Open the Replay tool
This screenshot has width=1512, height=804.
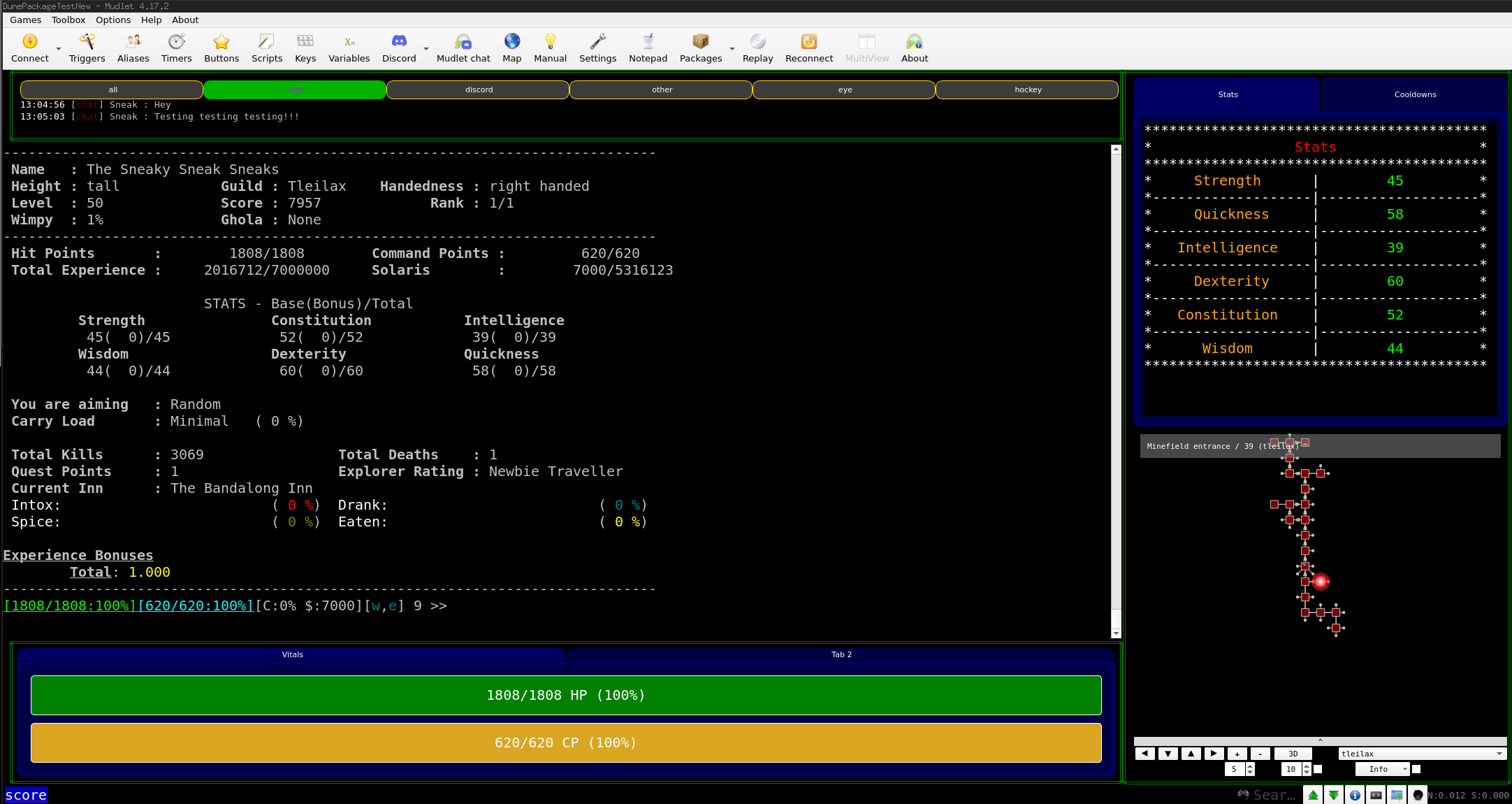(757, 48)
